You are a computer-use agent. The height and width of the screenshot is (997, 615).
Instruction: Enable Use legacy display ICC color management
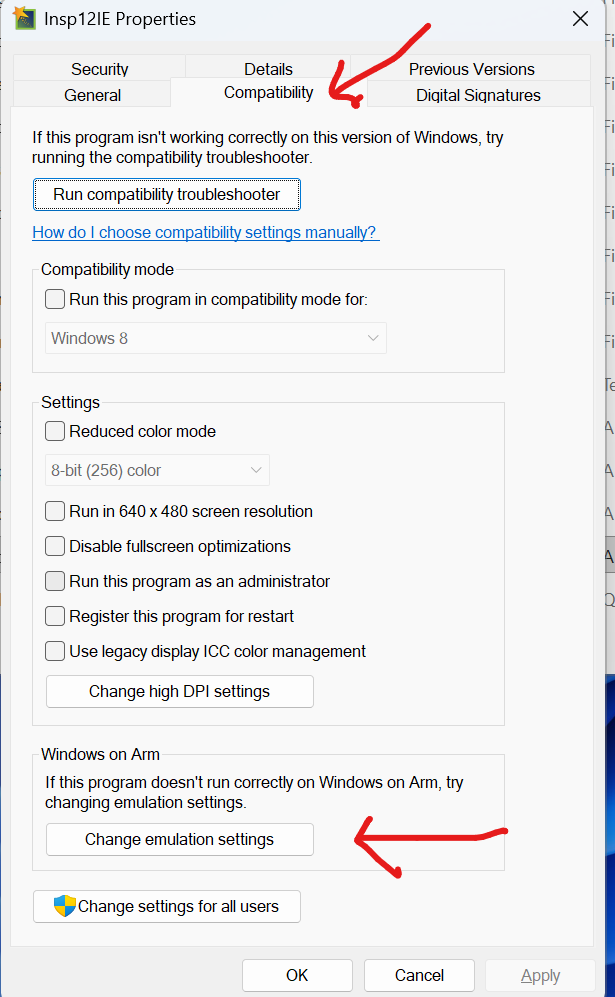(x=56, y=651)
